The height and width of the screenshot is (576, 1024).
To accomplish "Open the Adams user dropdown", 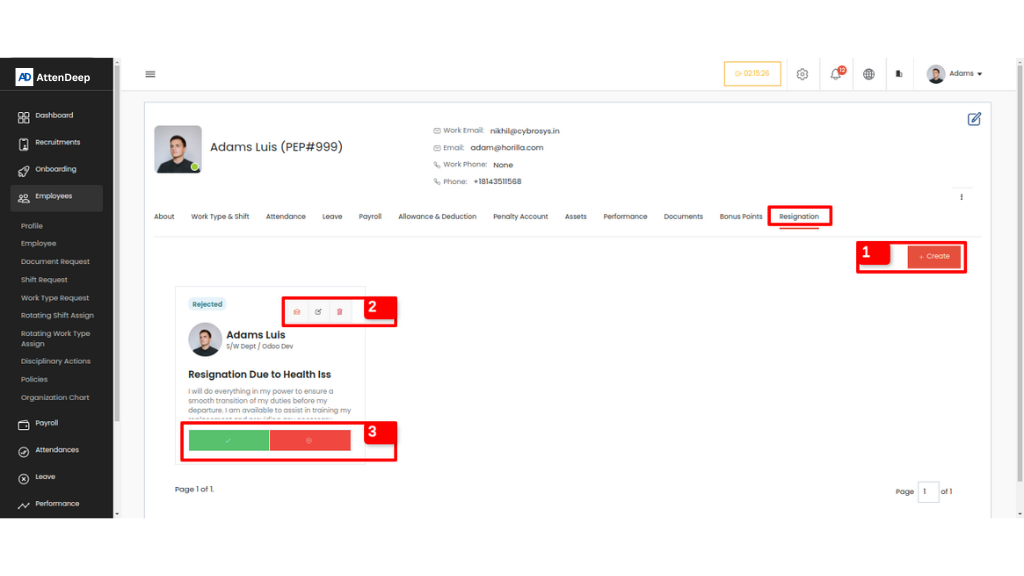I will [955, 74].
